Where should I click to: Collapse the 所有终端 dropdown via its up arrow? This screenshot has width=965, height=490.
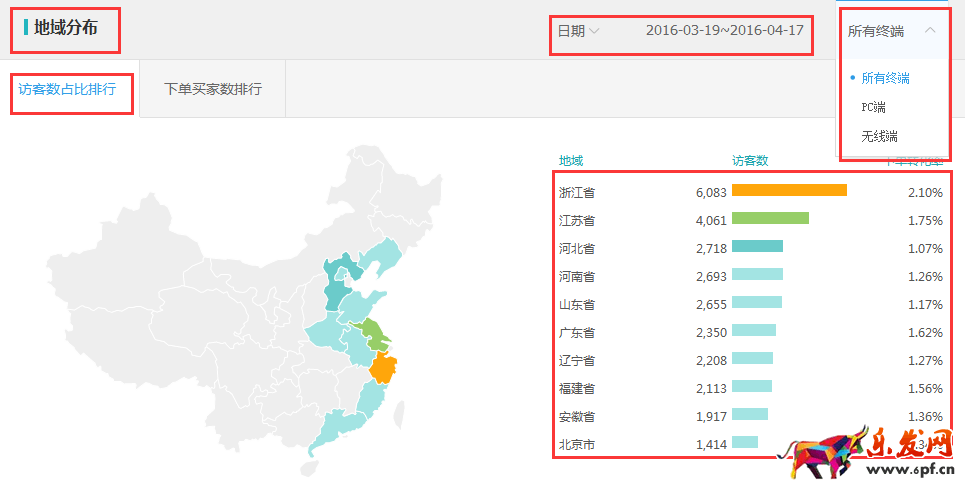(x=930, y=30)
